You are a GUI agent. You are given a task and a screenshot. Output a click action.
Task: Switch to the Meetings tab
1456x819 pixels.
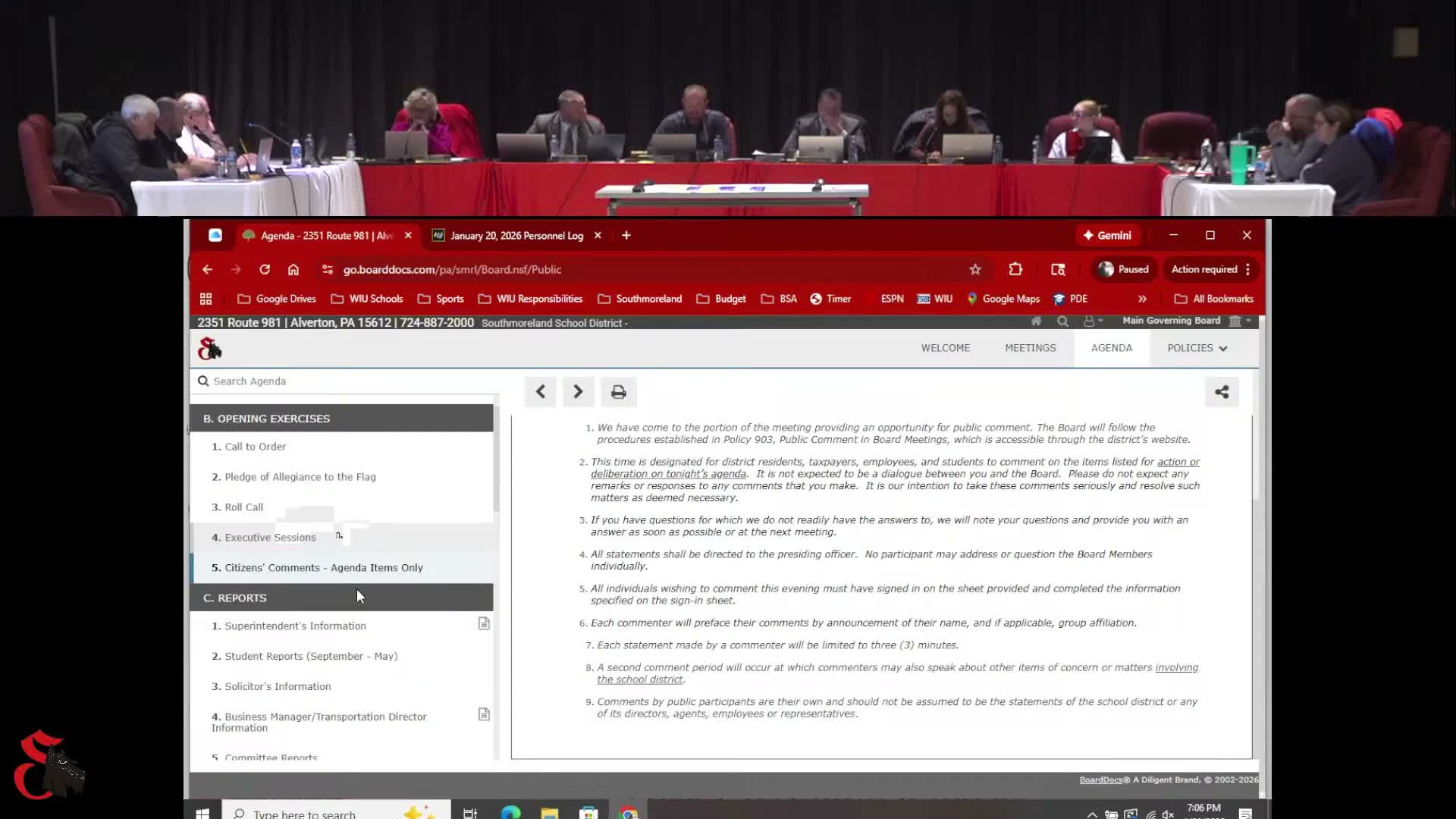[1030, 348]
